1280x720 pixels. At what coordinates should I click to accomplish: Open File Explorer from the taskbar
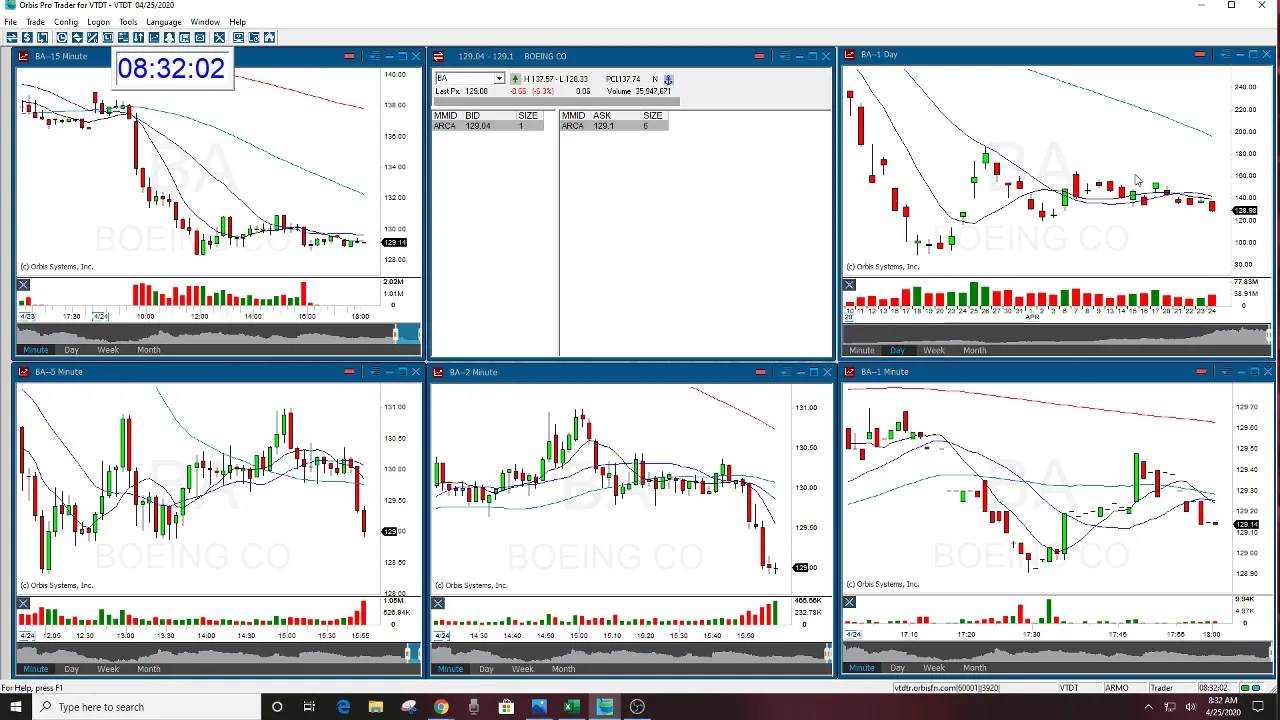376,707
